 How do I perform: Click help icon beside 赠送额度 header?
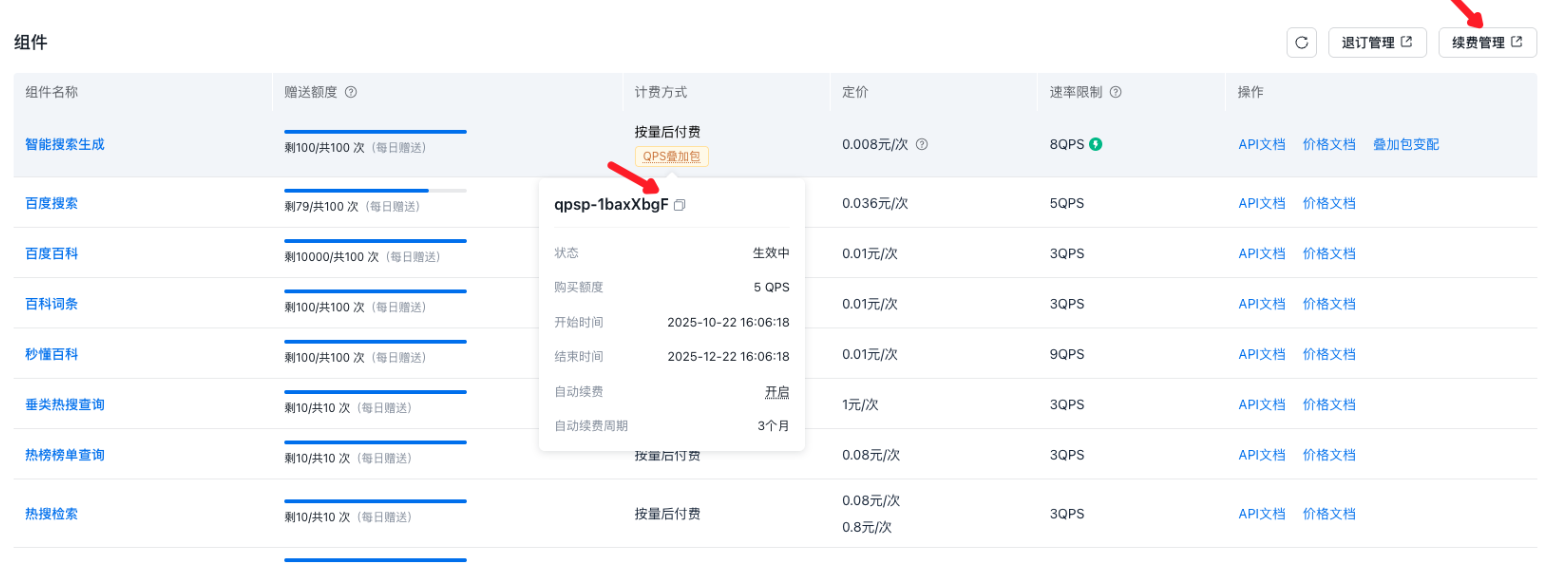pos(351,92)
